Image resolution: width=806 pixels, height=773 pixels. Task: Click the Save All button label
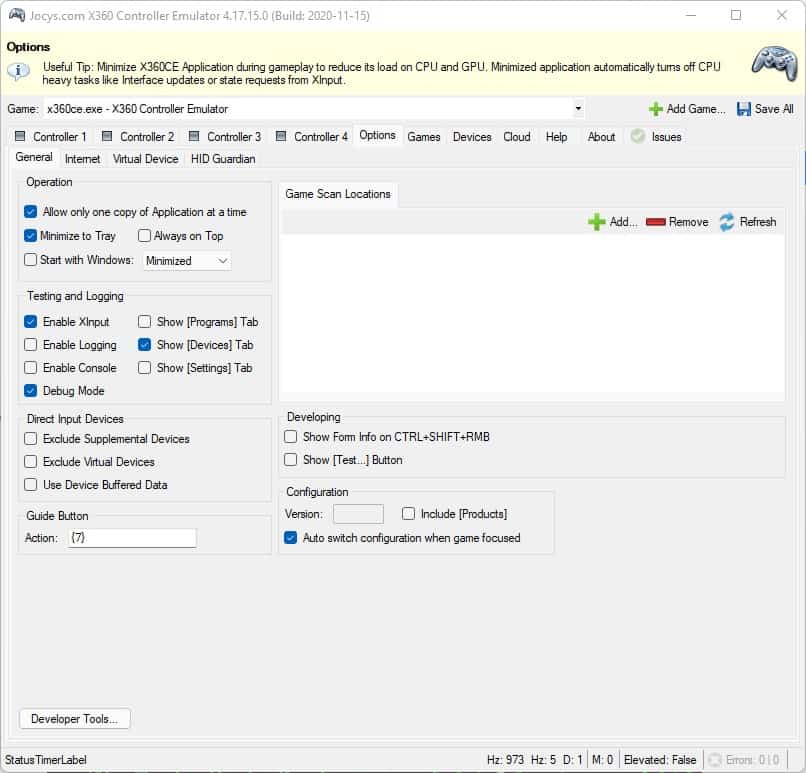coord(774,109)
